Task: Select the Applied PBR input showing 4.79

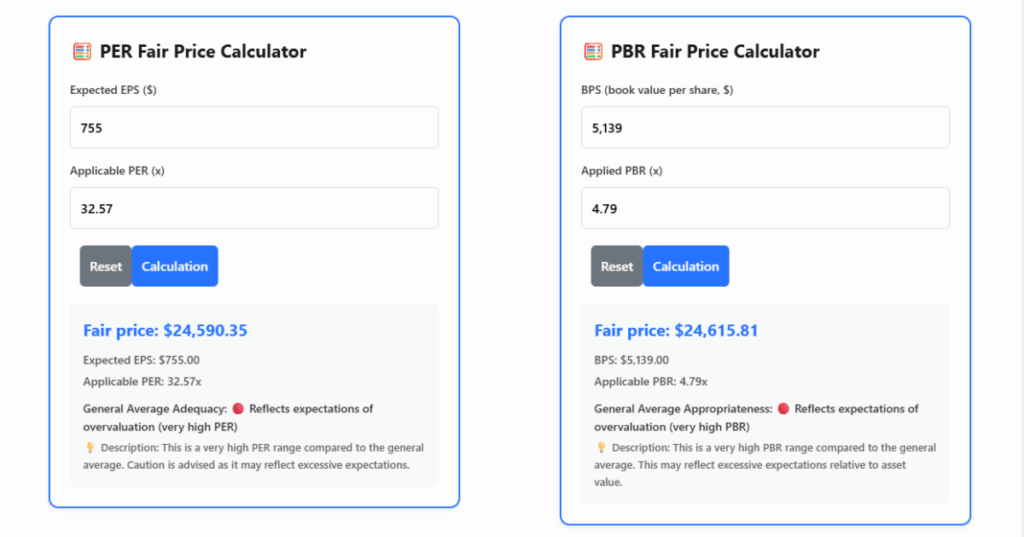Action: click(x=765, y=208)
